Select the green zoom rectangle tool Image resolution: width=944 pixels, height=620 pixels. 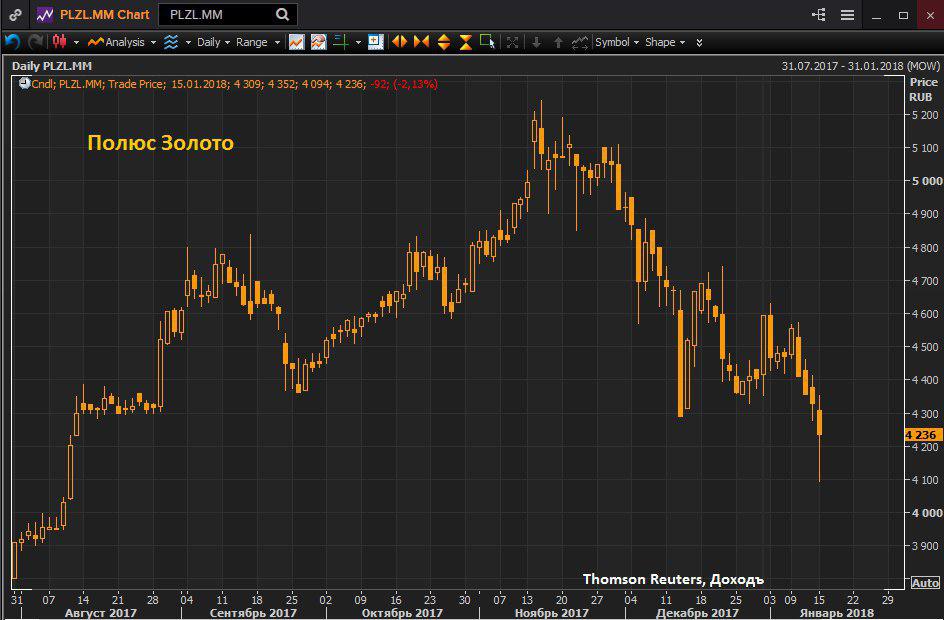(x=488, y=42)
